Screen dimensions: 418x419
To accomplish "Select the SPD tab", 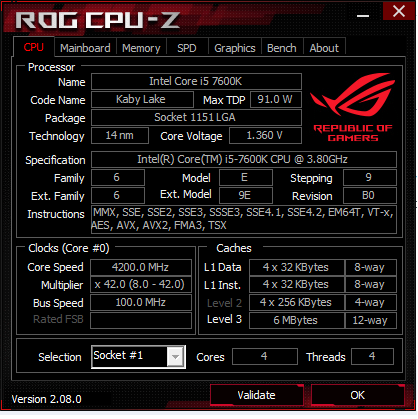I will 187,48.
